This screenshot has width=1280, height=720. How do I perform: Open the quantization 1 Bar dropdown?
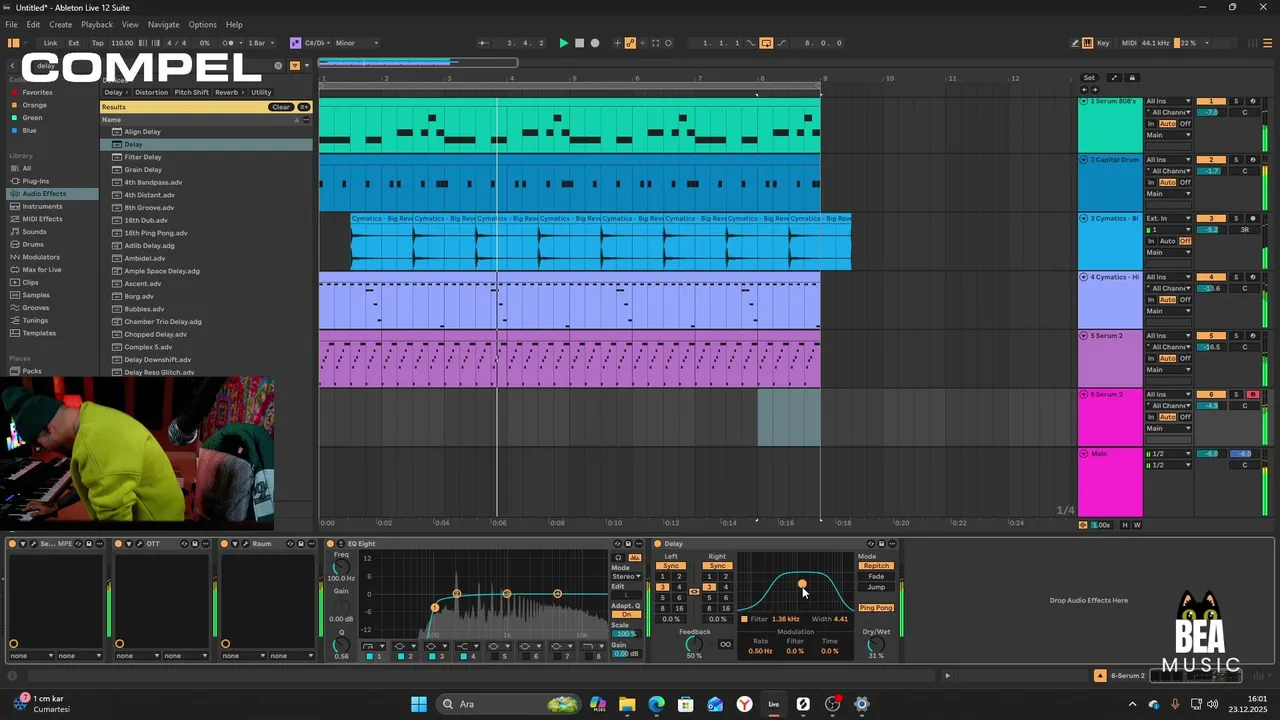coord(259,43)
